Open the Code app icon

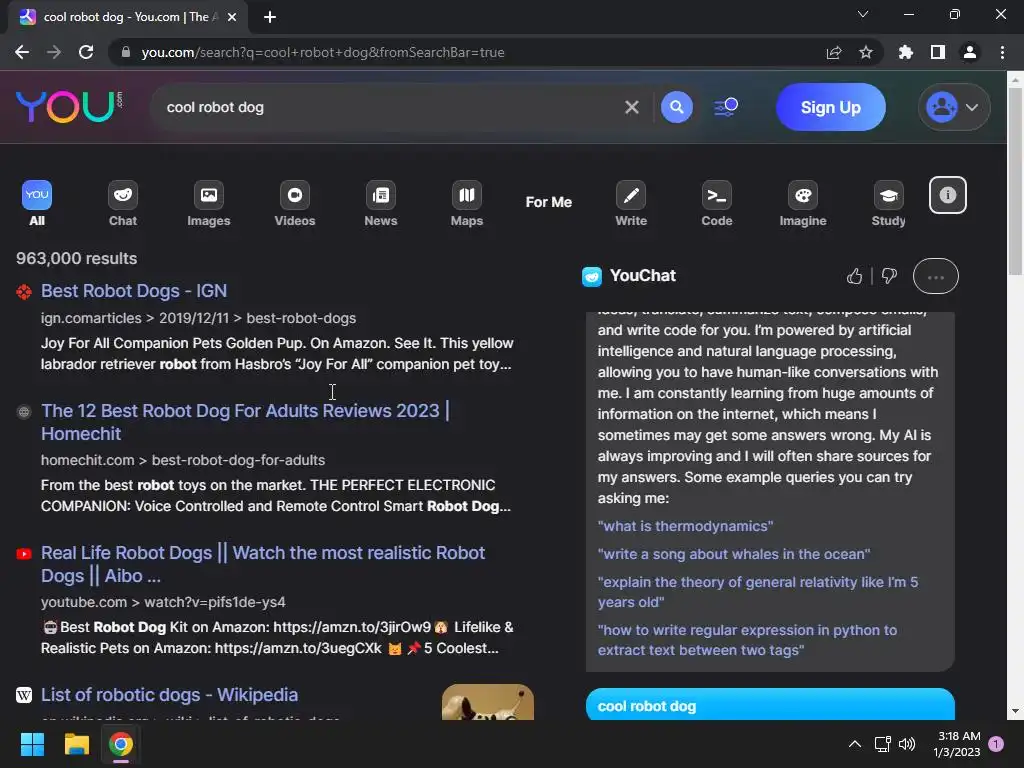tap(717, 204)
